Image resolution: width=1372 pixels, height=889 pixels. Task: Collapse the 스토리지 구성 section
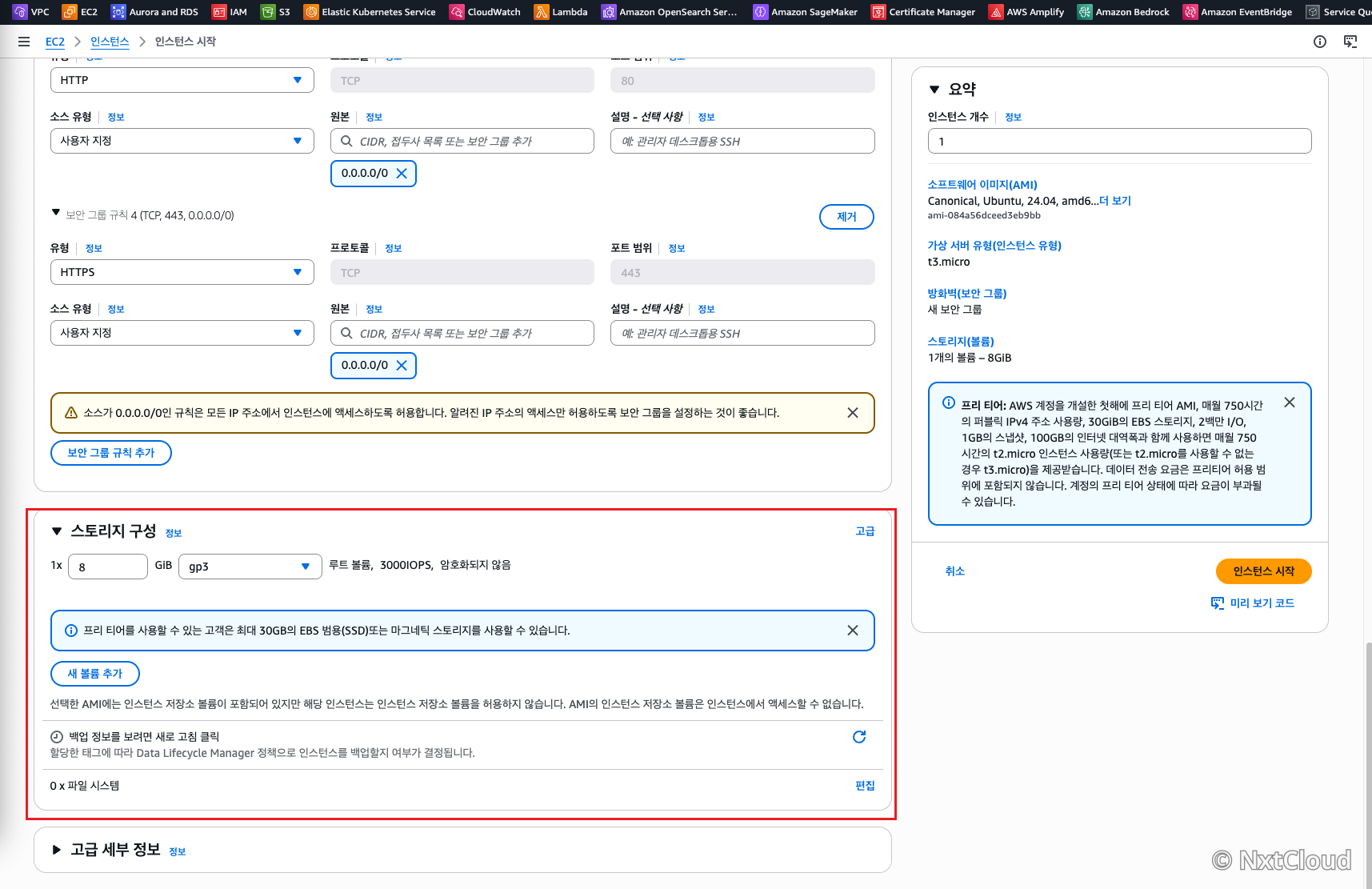click(x=57, y=531)
